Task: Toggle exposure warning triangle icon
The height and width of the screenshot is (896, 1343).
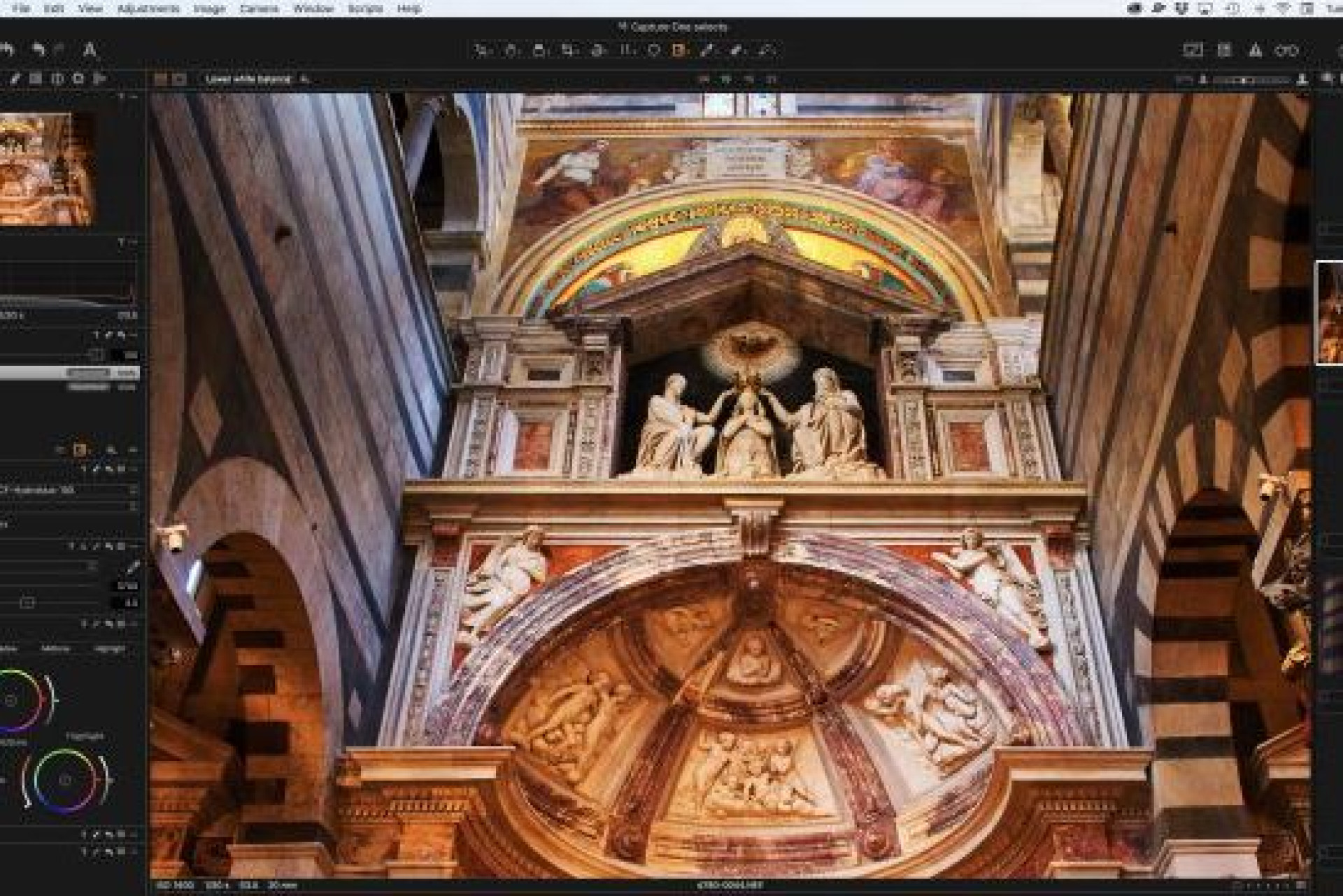Action: 1256,50
